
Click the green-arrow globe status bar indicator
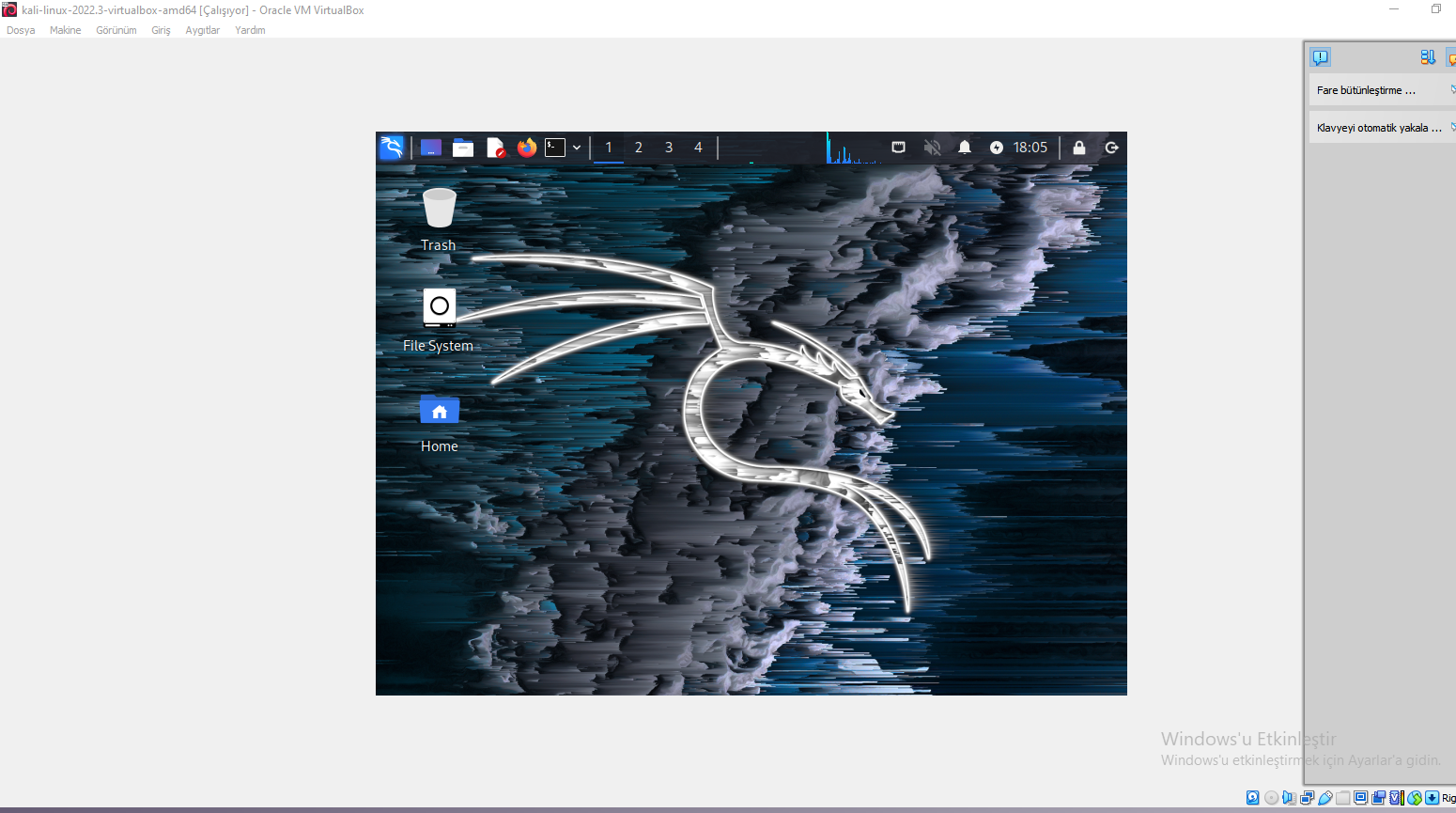(x=1415, y=798)
